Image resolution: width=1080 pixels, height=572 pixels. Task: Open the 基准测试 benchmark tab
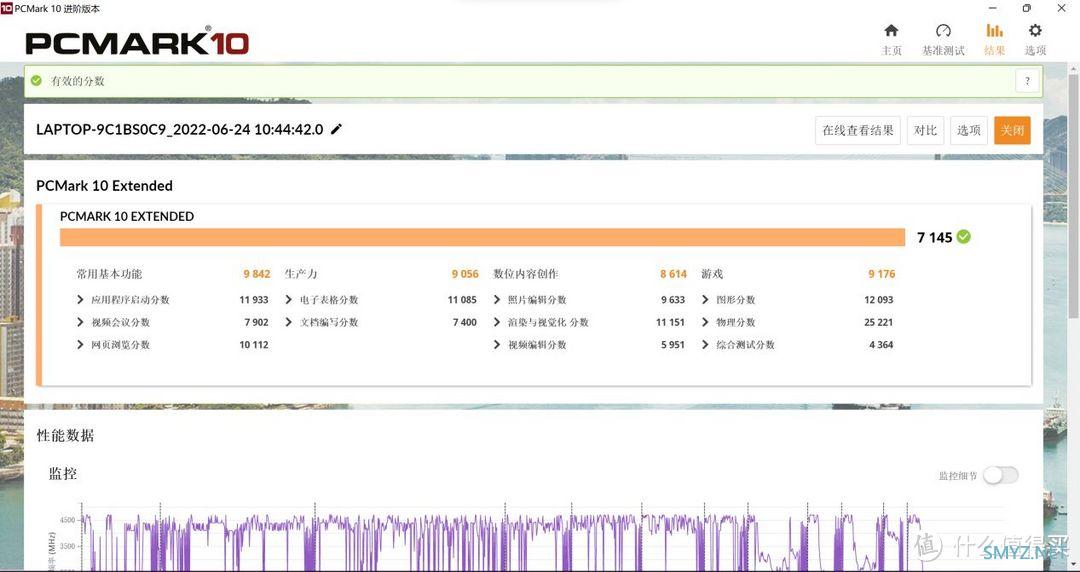[943, 39]
